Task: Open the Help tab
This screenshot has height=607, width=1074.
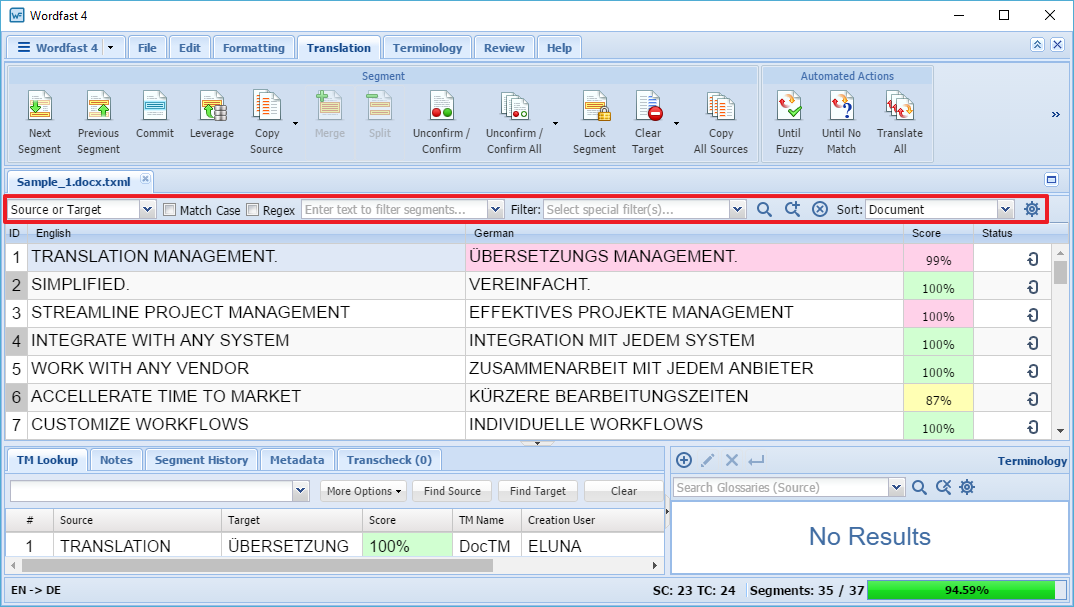Action: click(x=559, y=48)
